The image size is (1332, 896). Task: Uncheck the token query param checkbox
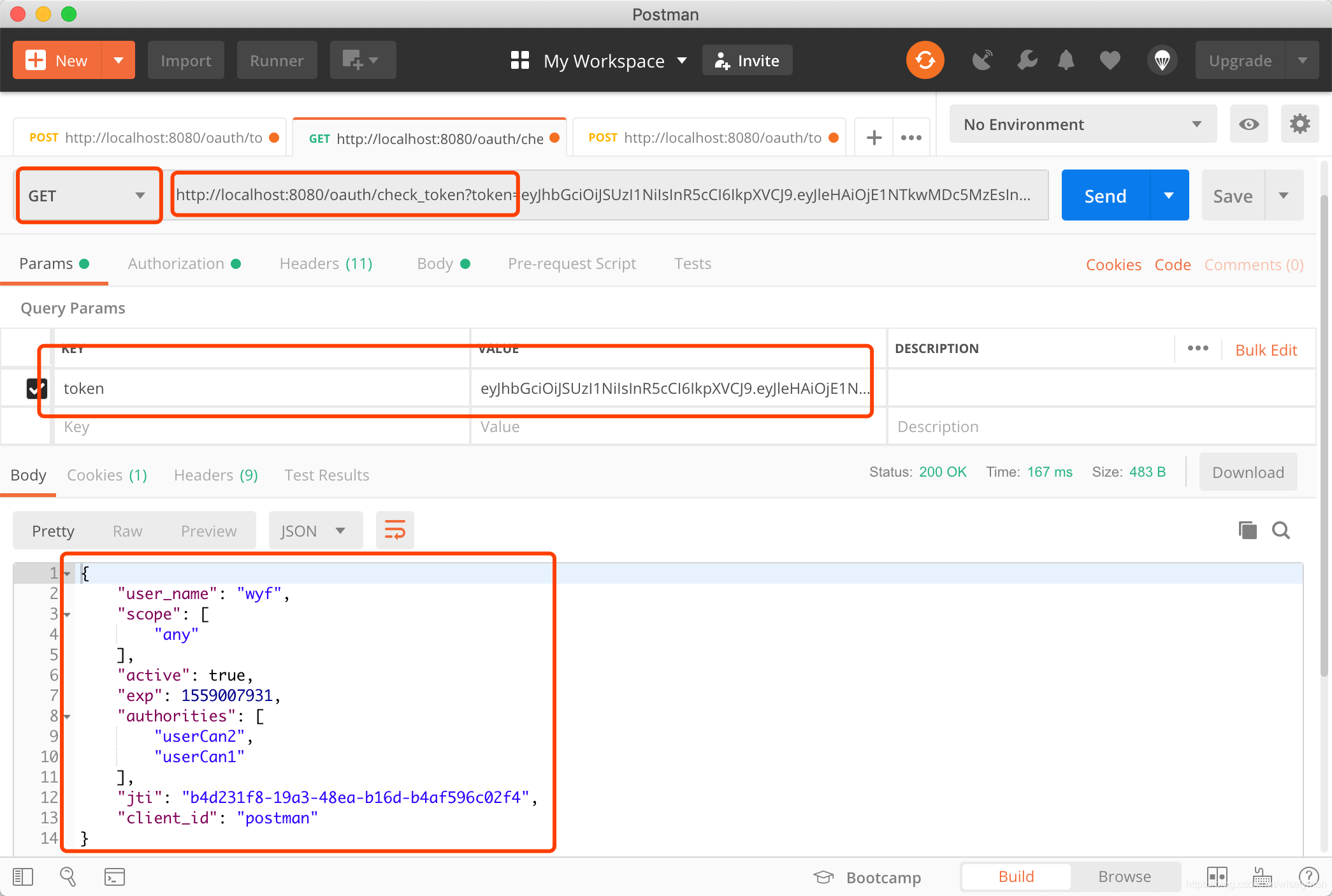36,388
